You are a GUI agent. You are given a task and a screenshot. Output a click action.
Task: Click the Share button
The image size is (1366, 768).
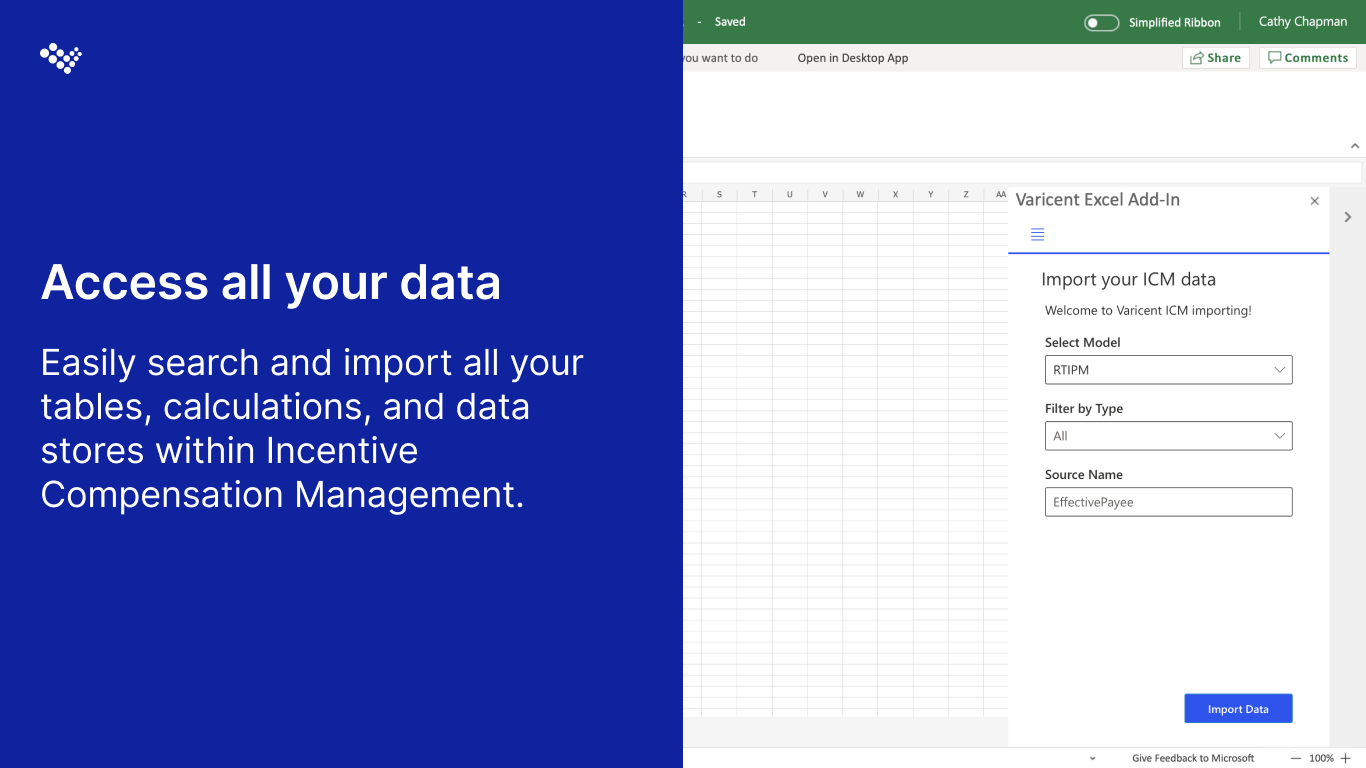tap(1215, 58)
